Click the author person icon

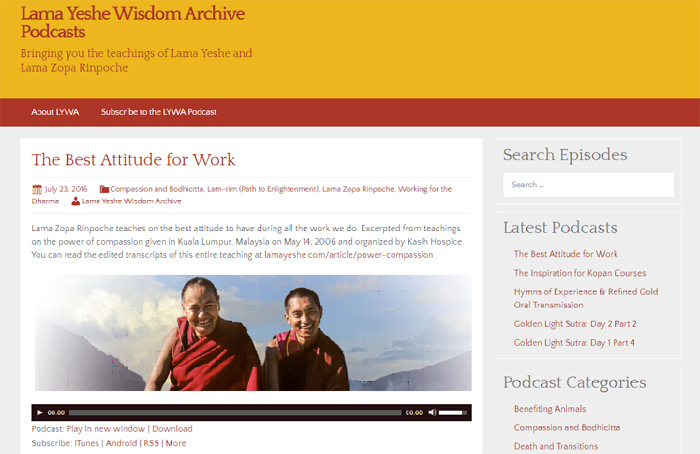coord(75,201)
